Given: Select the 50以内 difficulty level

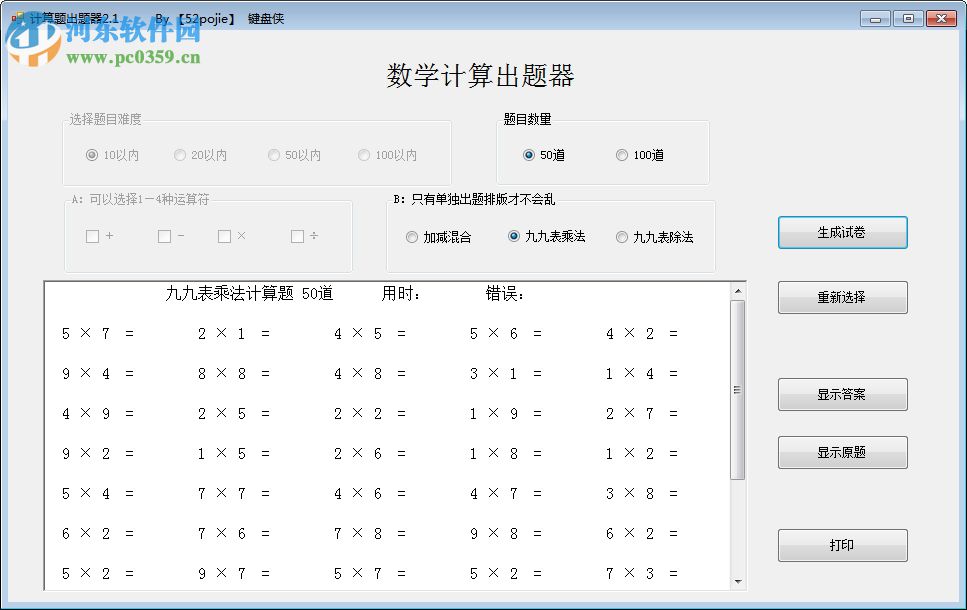Looking at the screenshot, I should pos(273,155).
